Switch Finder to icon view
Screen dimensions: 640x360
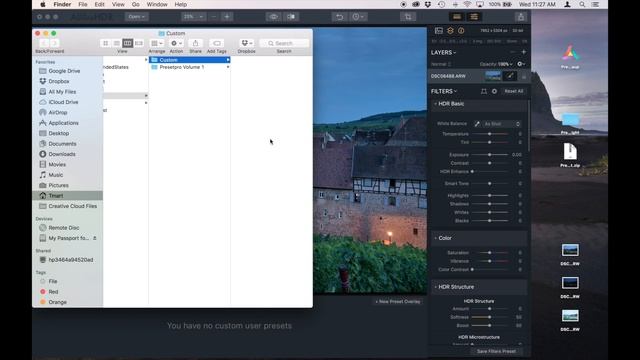coord(105,43)
